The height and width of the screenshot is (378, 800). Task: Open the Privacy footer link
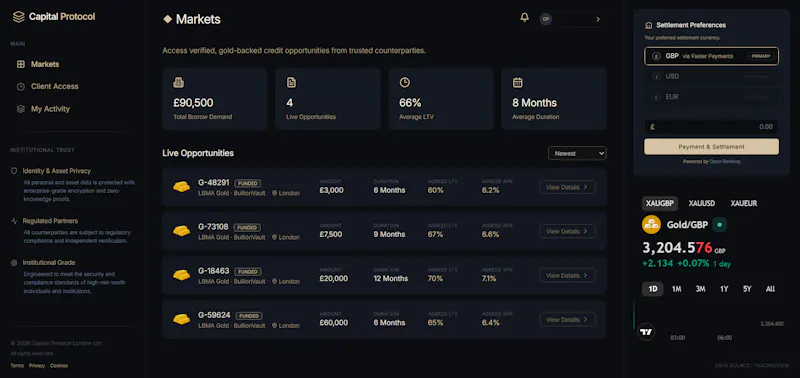tap(37, 366)
